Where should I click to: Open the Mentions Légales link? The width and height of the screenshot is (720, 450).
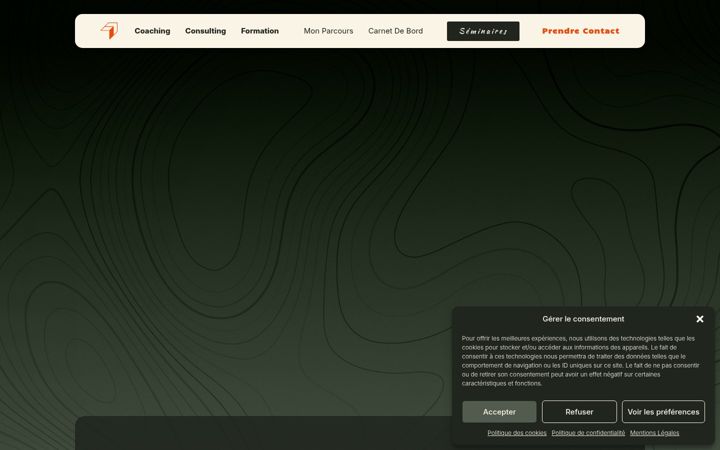click(654, 433)
